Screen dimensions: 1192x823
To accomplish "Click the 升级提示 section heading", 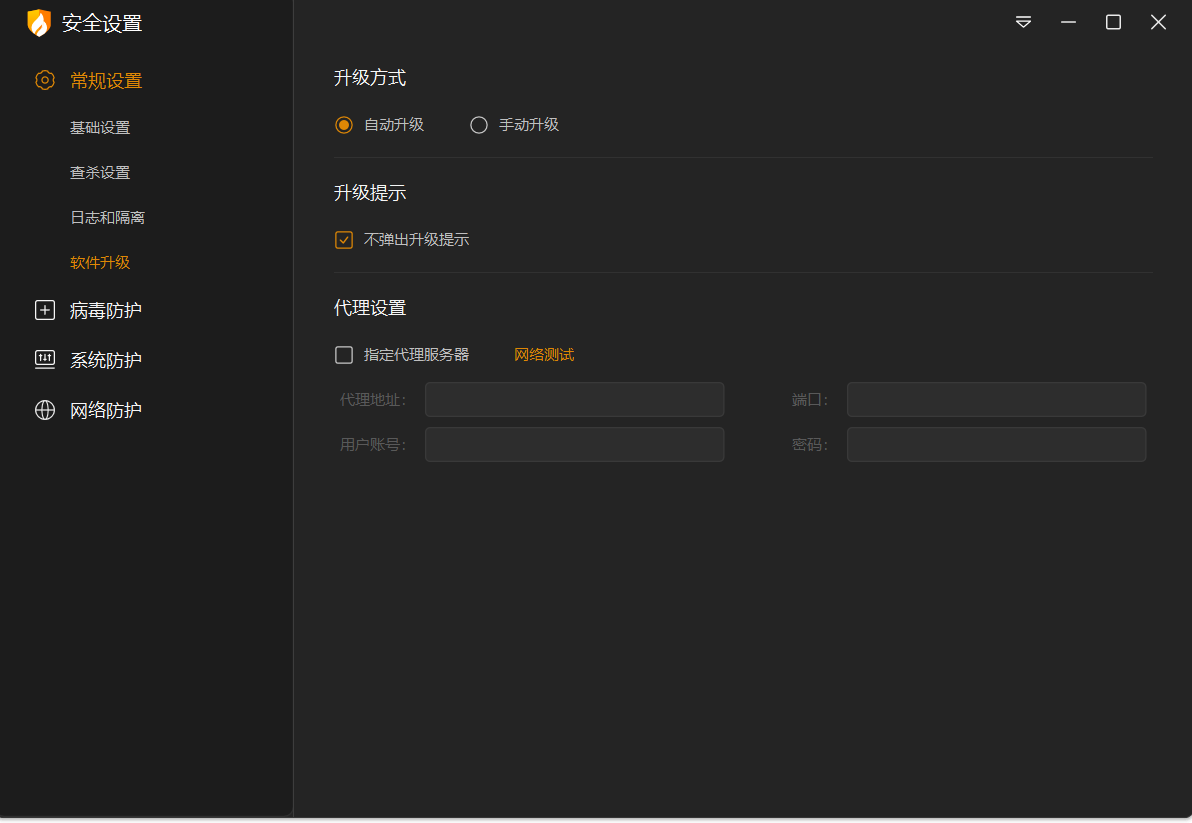I will tap(370, 193).
